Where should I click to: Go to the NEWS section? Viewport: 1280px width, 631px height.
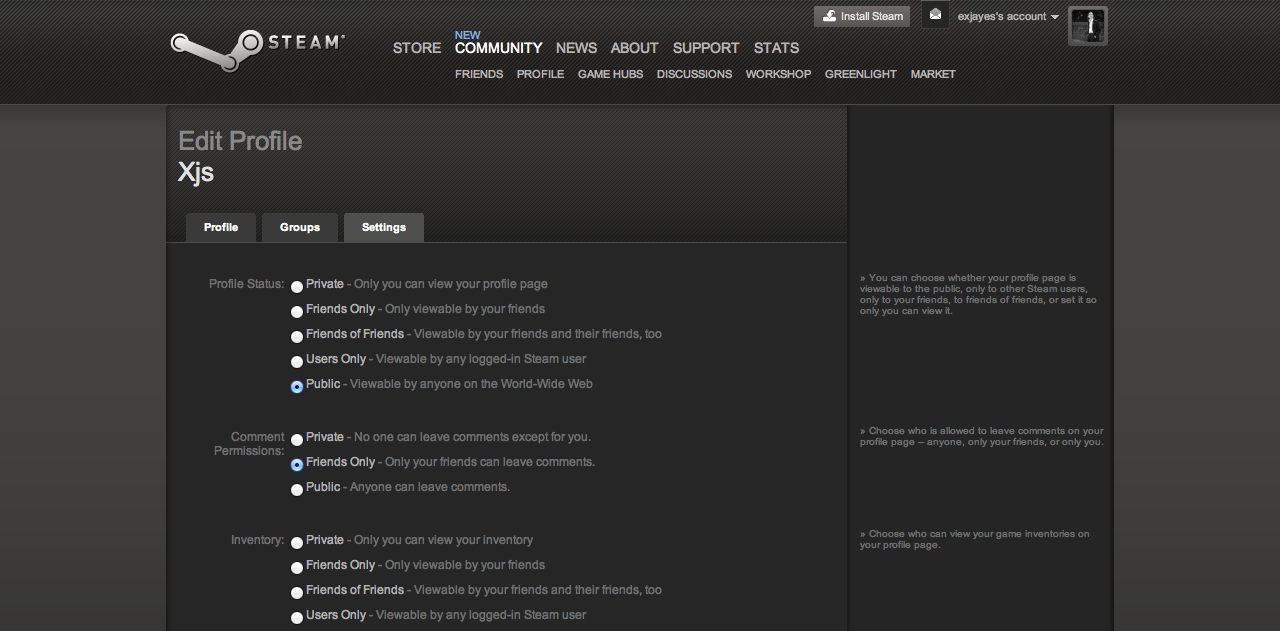[x=576, y=48]
